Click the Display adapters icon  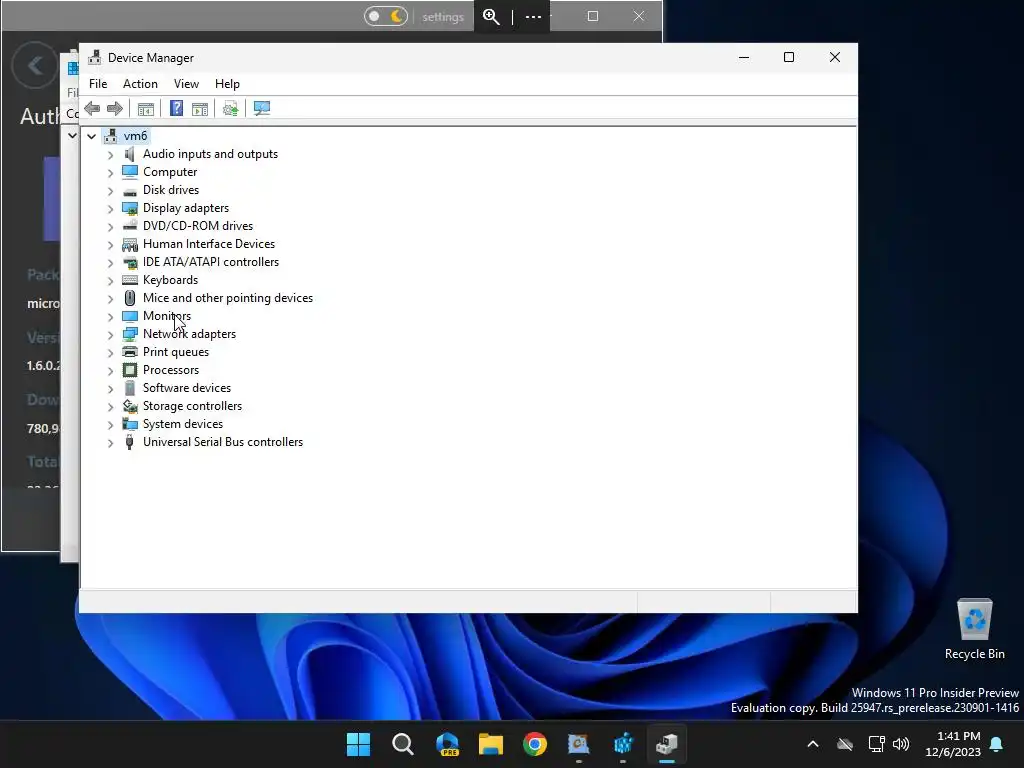(x=130, y=208)
